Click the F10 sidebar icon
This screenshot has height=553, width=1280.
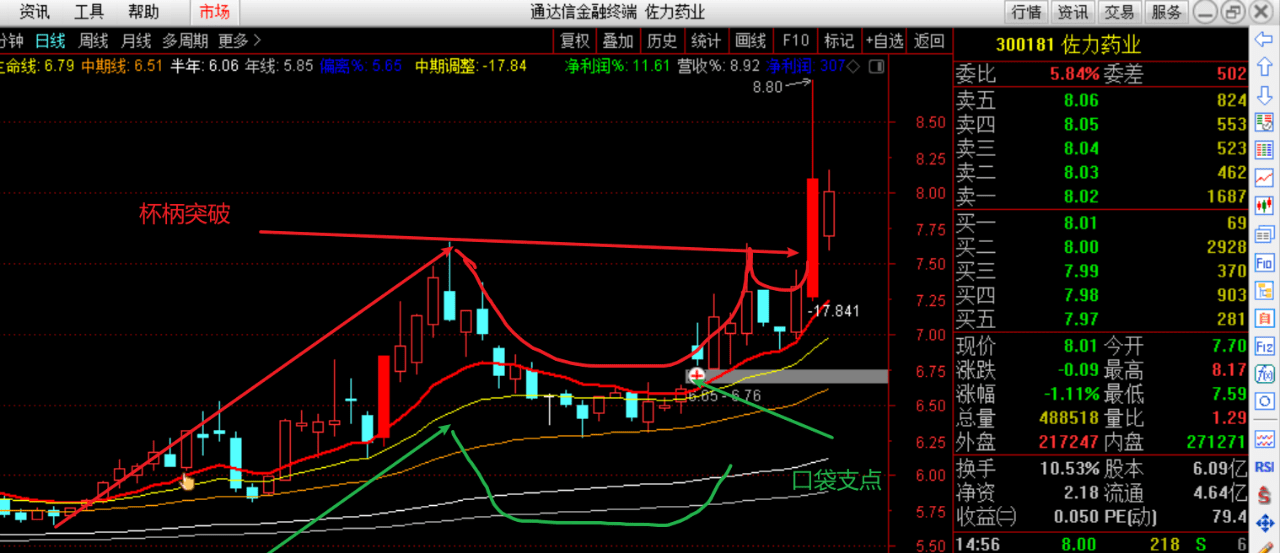tap(1265, 263)
